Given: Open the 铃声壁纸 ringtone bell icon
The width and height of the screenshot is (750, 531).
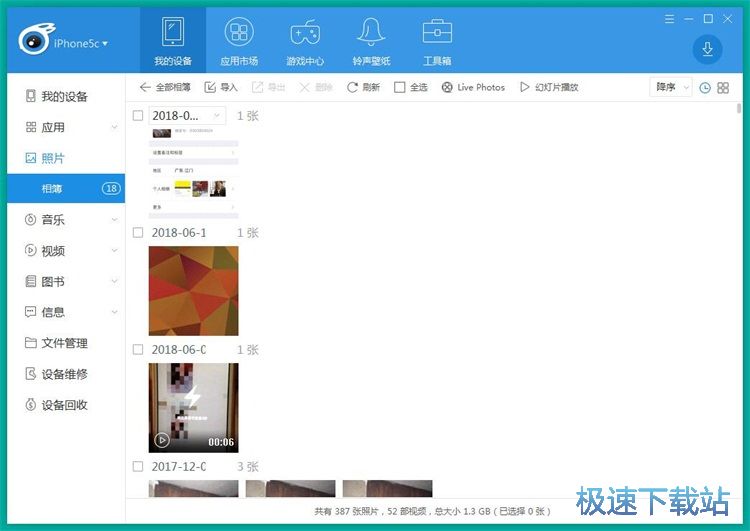Looking at the screenshot, I should (371, 33).
